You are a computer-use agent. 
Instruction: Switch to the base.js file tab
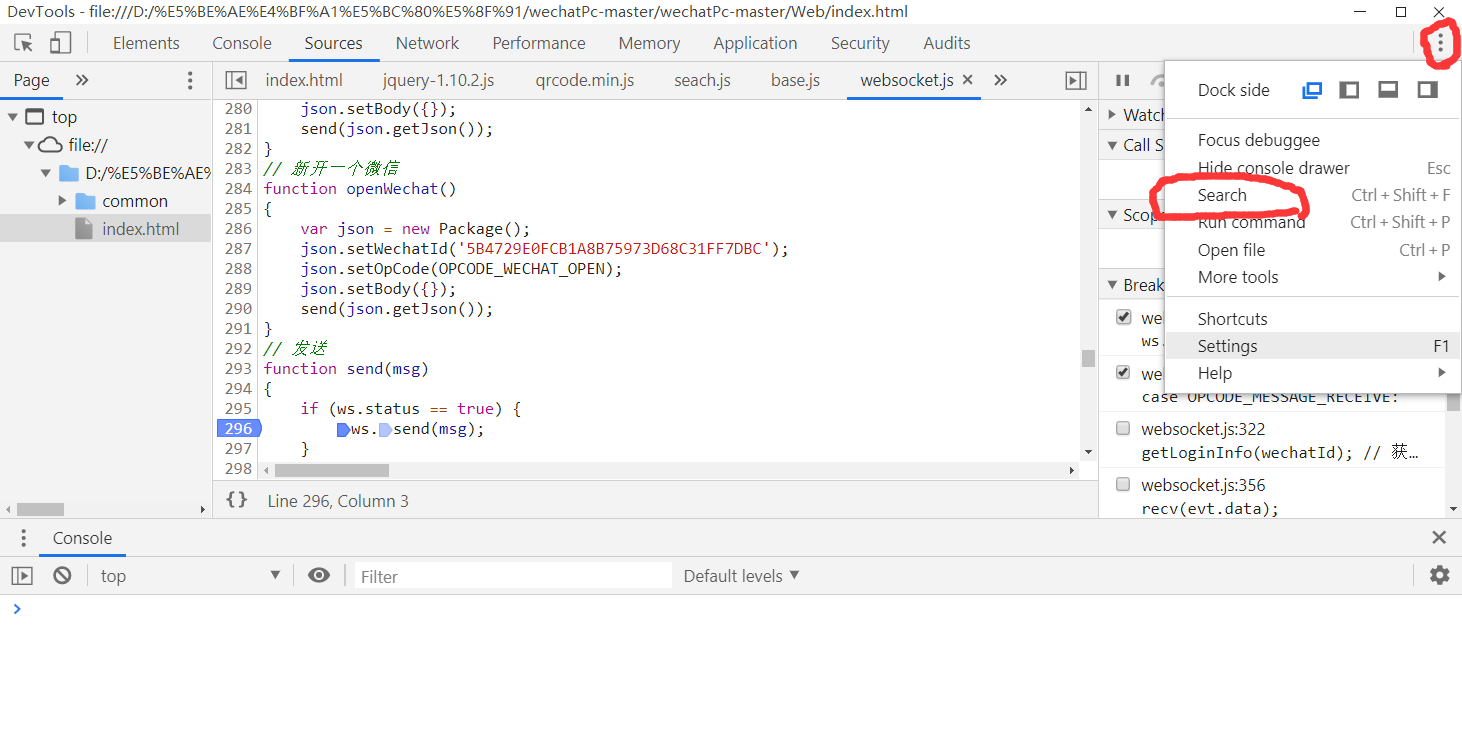pos(795,80)
